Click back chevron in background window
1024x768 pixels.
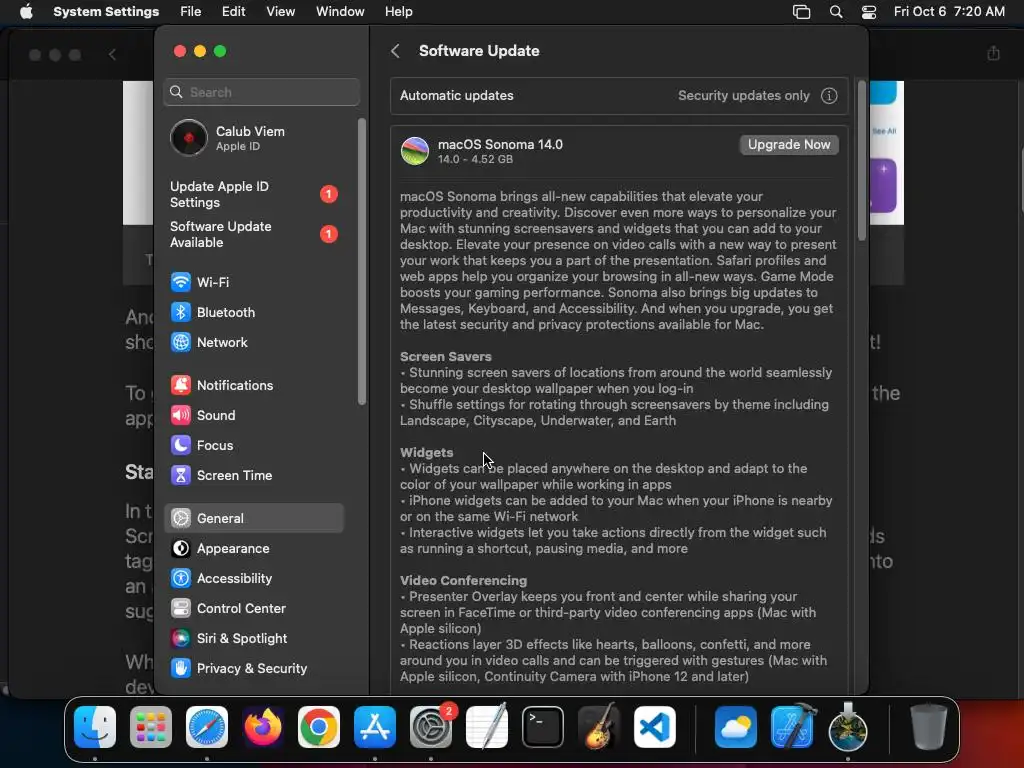112,54
